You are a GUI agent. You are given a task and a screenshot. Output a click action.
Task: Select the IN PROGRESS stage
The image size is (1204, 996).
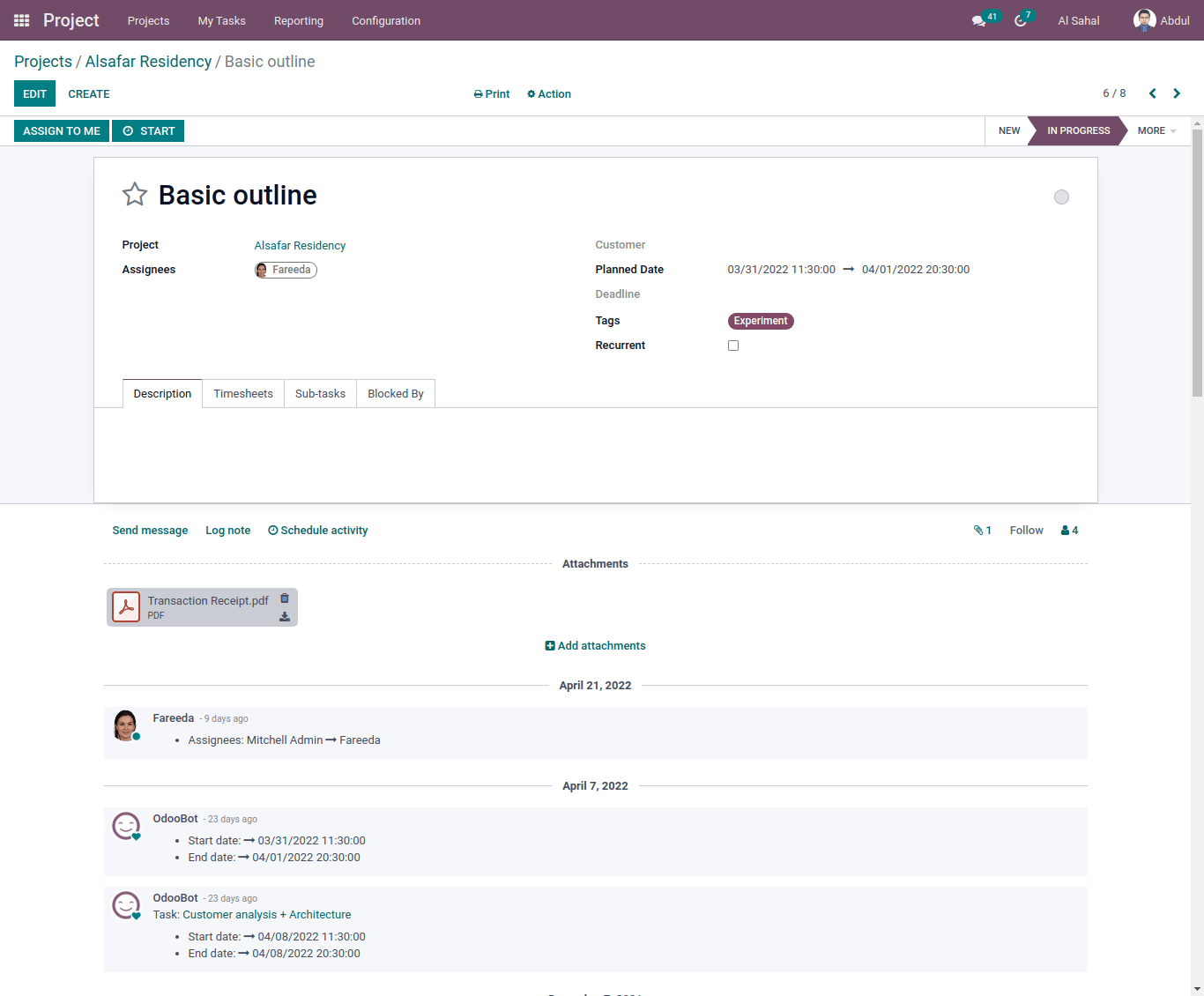tap(1078, 130)
